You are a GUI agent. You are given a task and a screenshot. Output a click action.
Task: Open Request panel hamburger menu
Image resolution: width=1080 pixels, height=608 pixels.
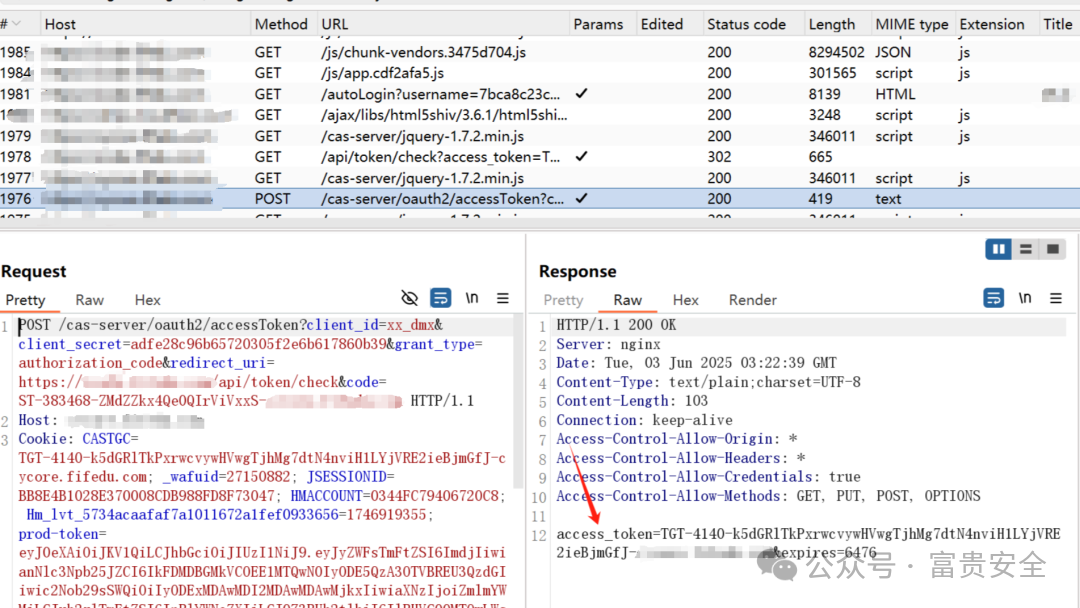[x=503, y=298]
